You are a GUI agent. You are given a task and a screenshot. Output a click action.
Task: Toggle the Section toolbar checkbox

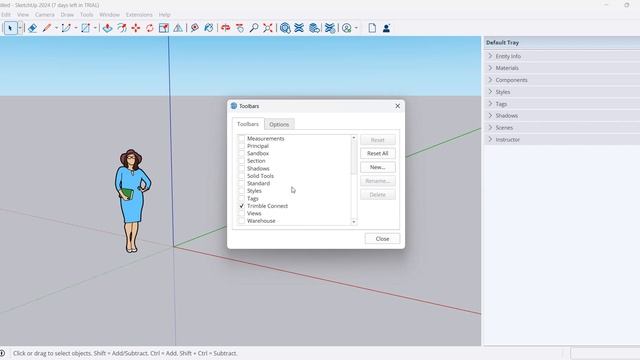pyautogui.click(x=242, y=161)
